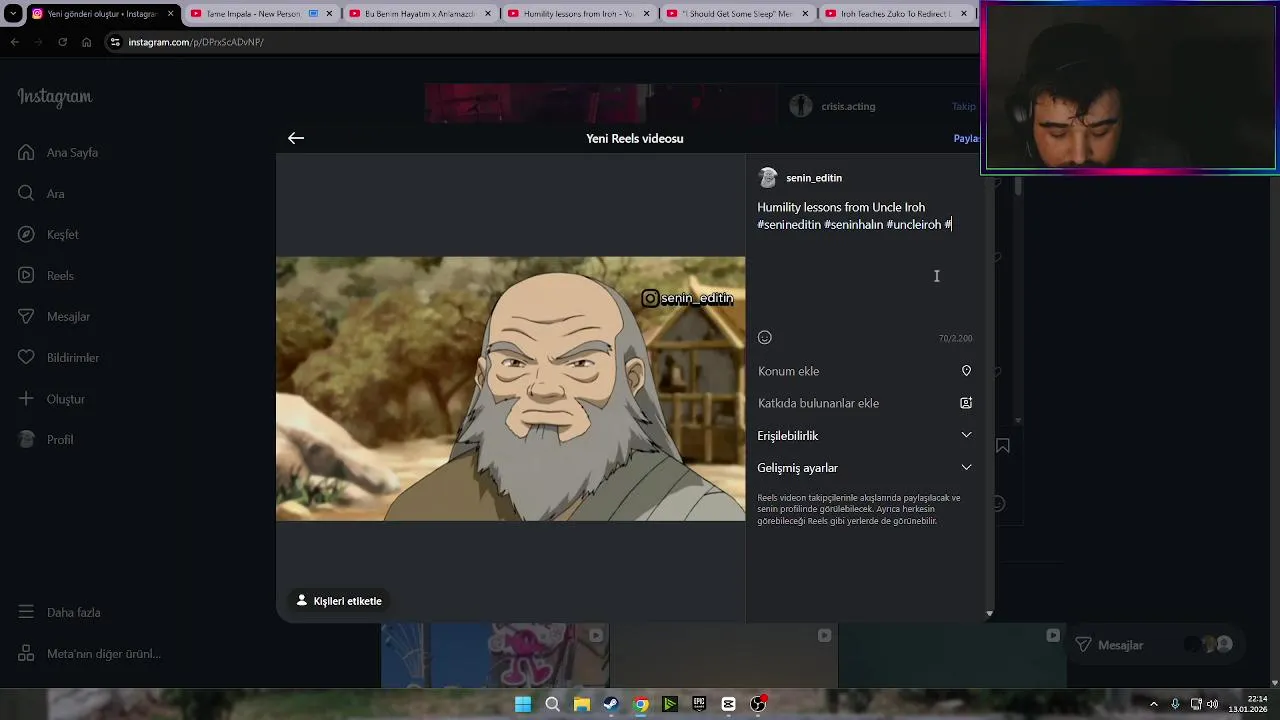Click the browser back arrow
Viewport: 1280px width, 720px height.
14,42
